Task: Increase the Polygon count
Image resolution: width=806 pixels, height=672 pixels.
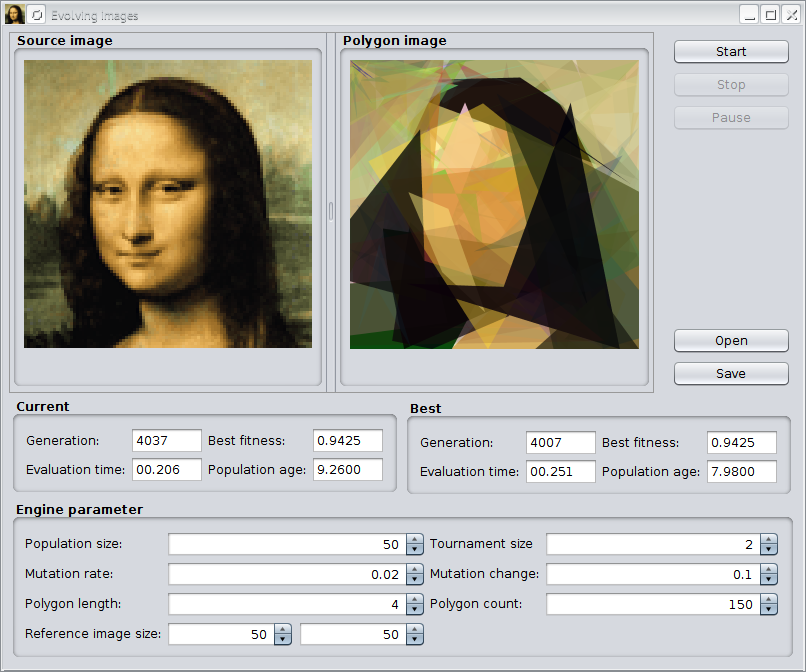Action: [x=769, y=599]
